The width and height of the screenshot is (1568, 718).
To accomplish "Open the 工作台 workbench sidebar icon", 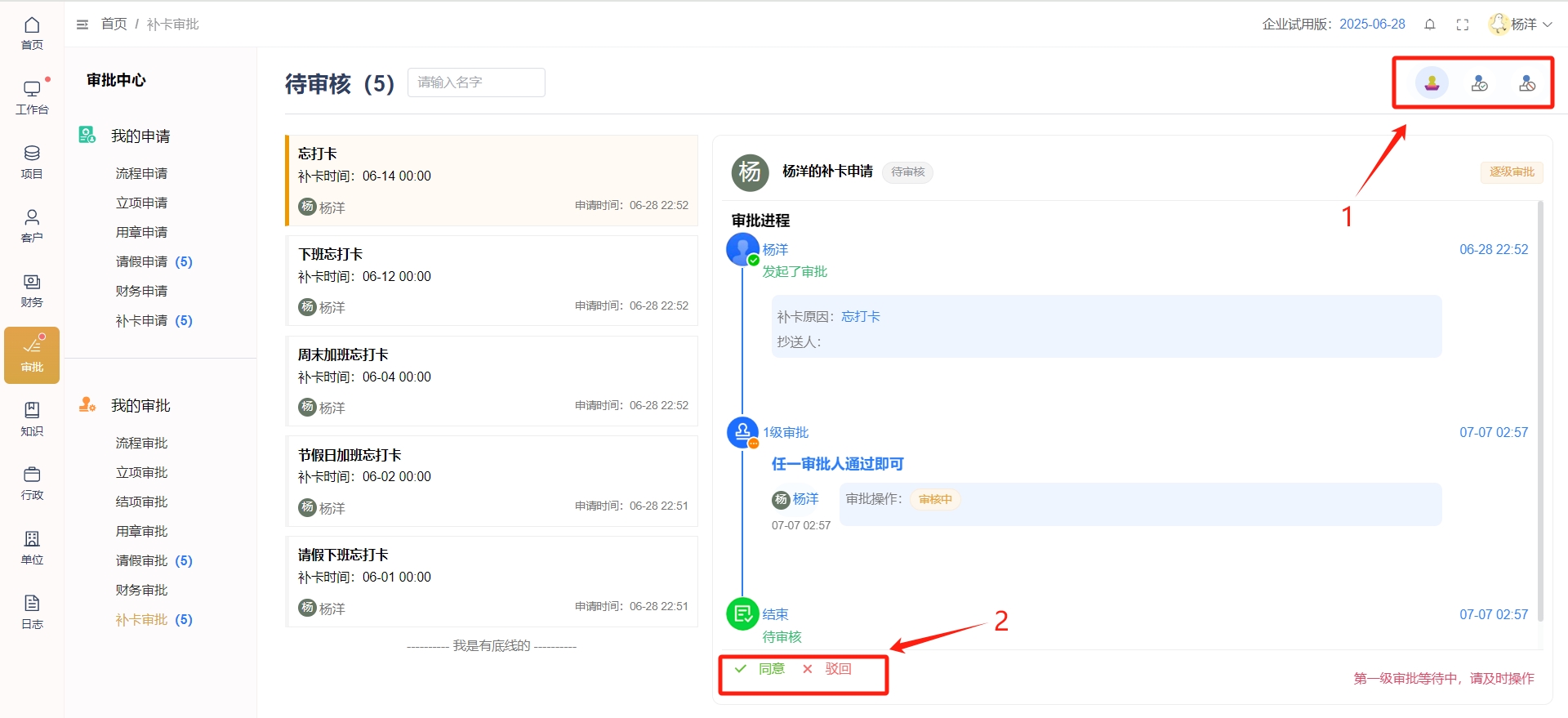I will [32, 98].
